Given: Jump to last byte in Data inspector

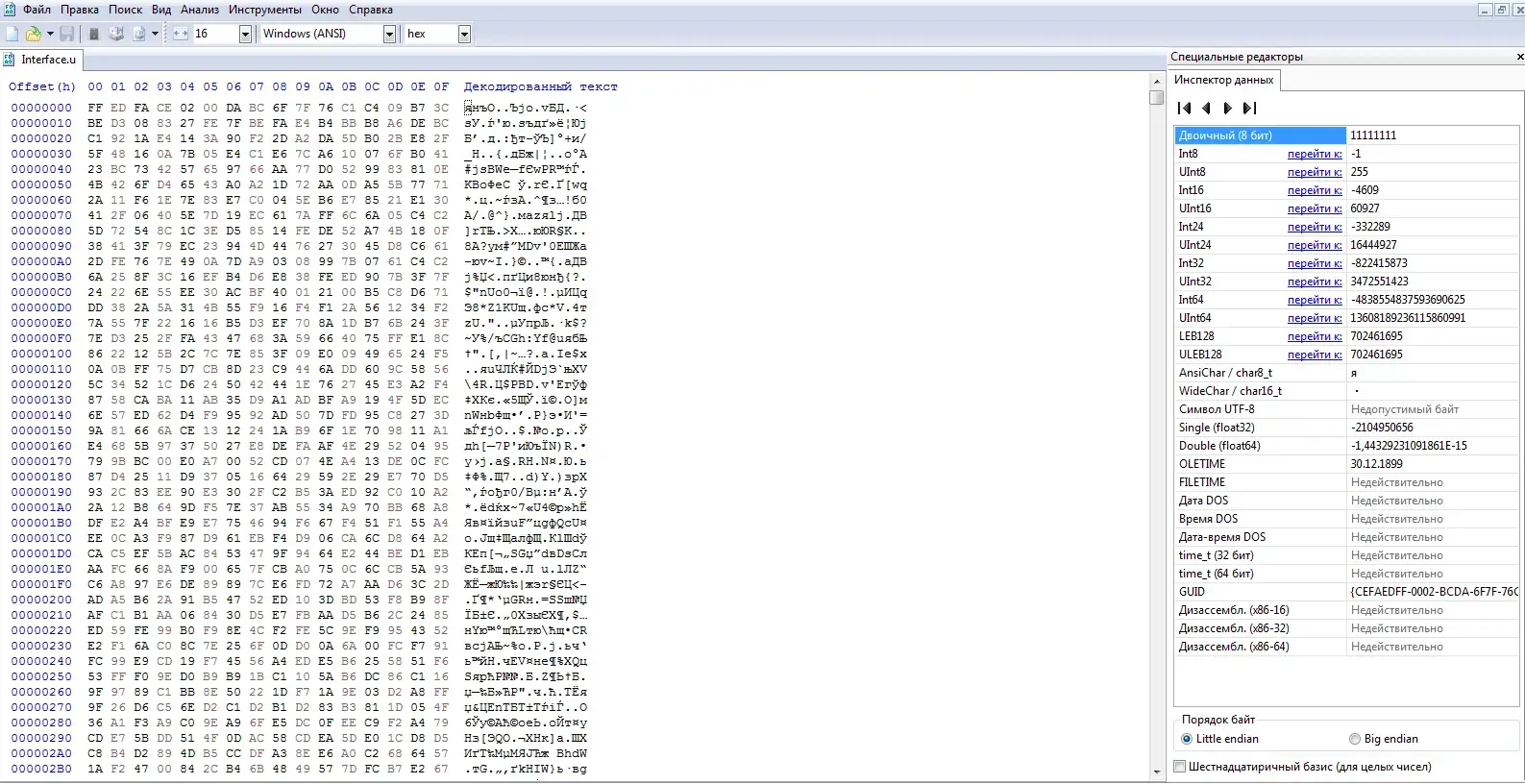Looking at the screenshot, I should point(1249,108).
